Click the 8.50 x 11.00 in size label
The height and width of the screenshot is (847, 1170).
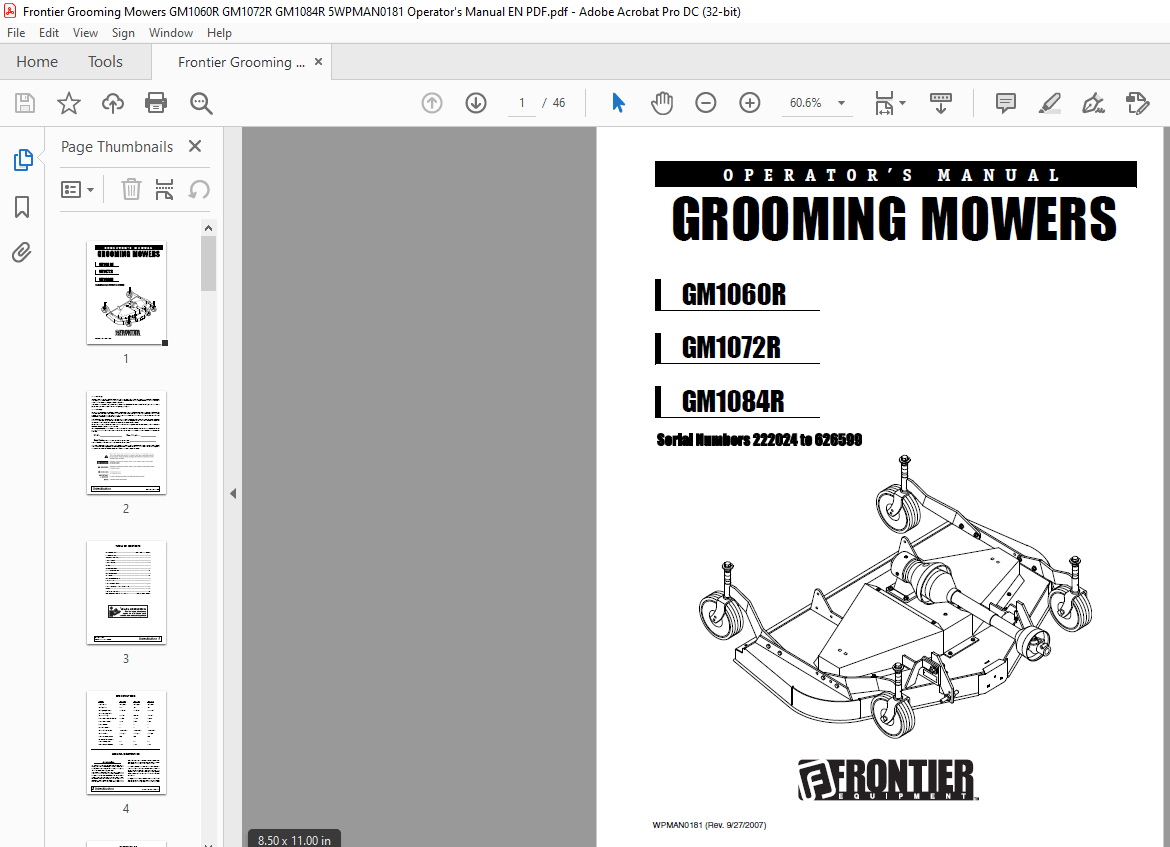[x=294, y=840]
